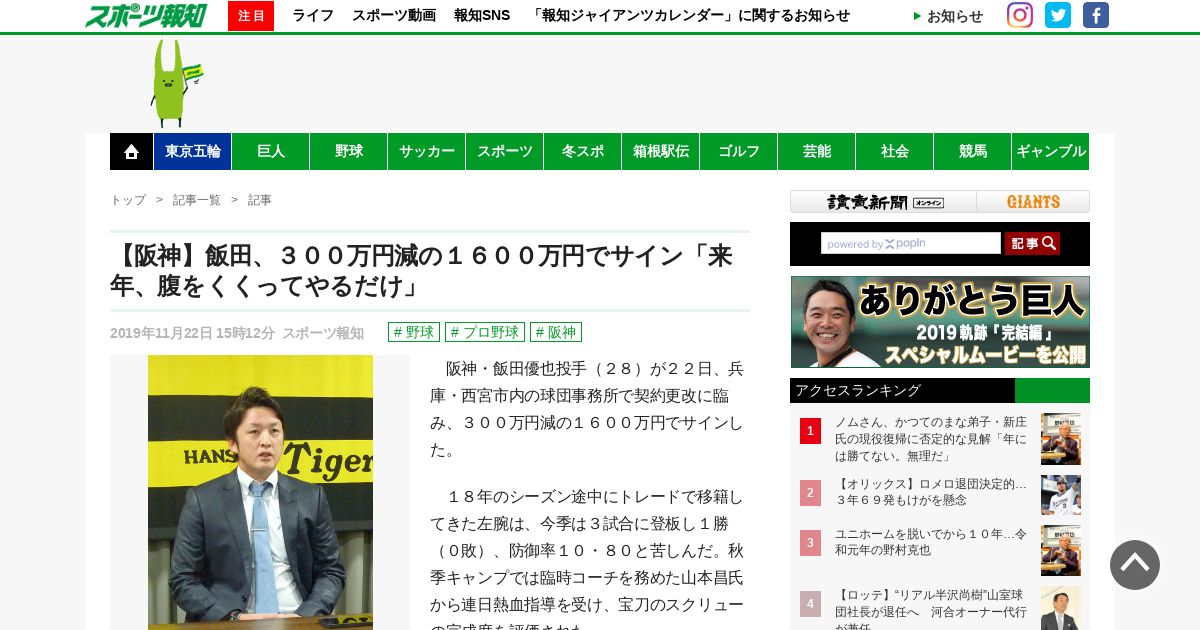Select the 冬スポ navigation tab

[x=583, y=151]
